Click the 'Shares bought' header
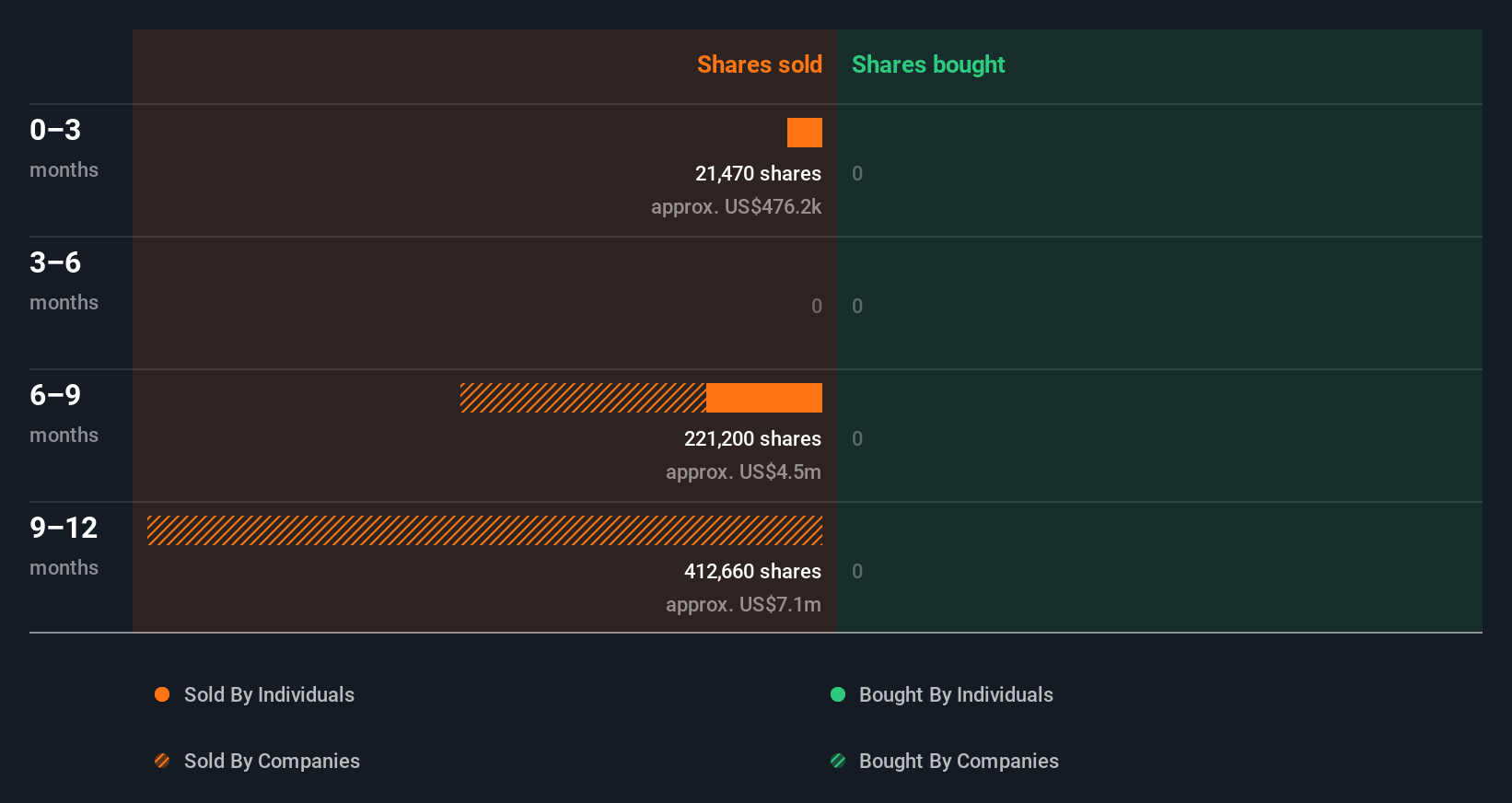The image size is (1512, 803). [x=928, y=64]
